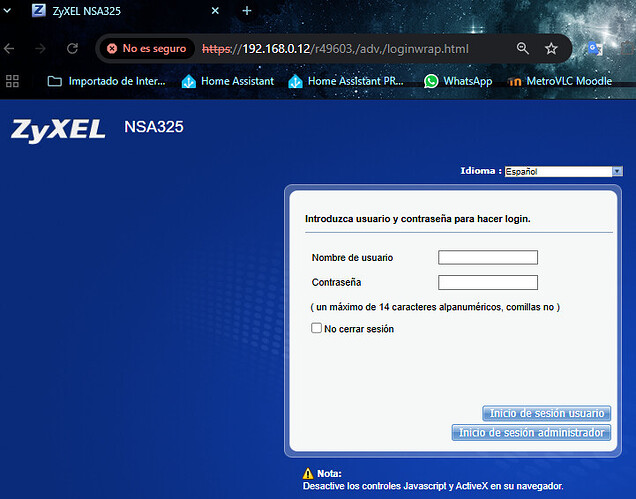Click 'Inicio de sesión usuario' button
636x499 pixels.
pyautogui.click(x=546, y=413)
